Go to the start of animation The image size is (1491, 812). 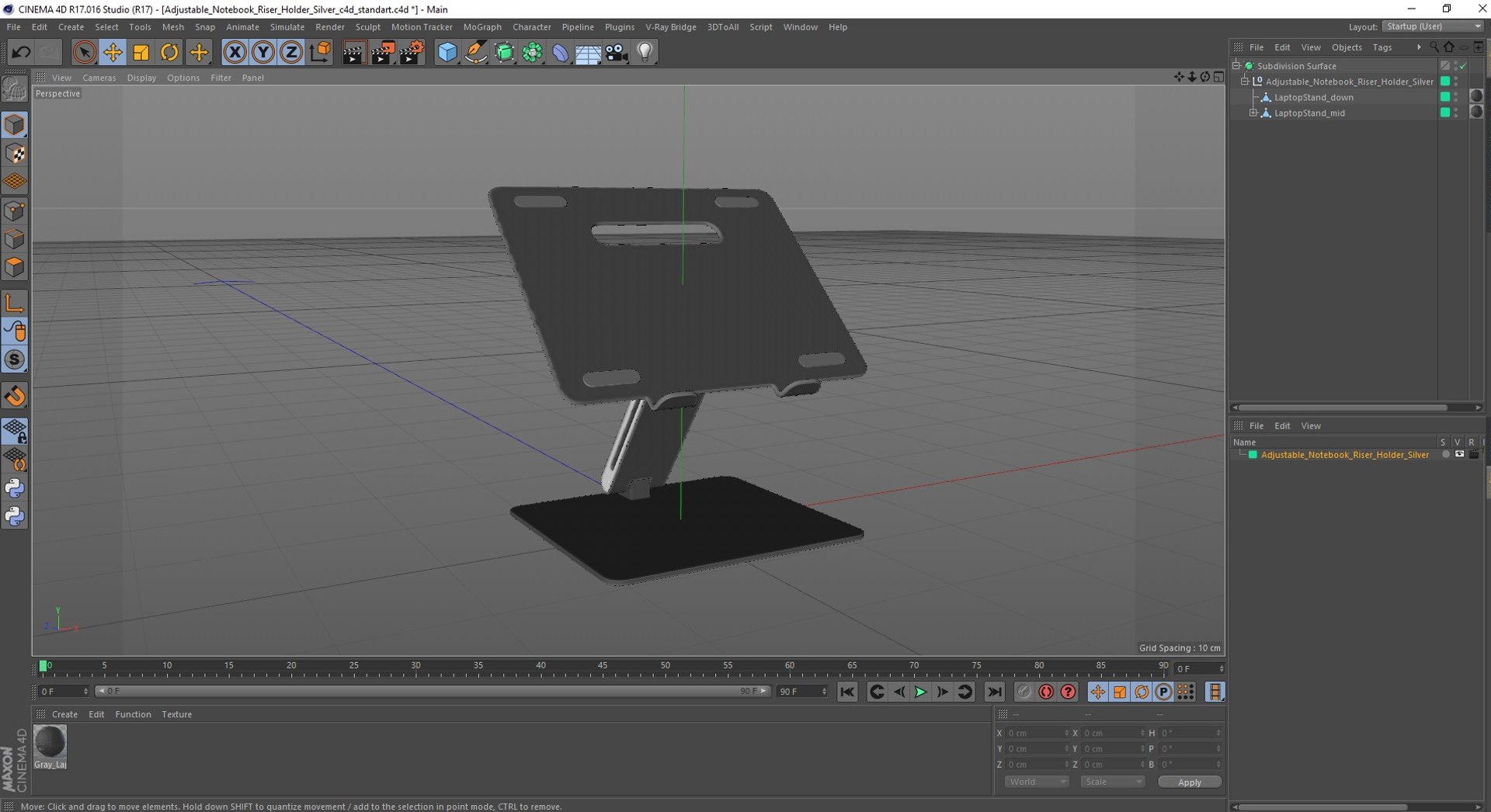(x=847, y=692)
